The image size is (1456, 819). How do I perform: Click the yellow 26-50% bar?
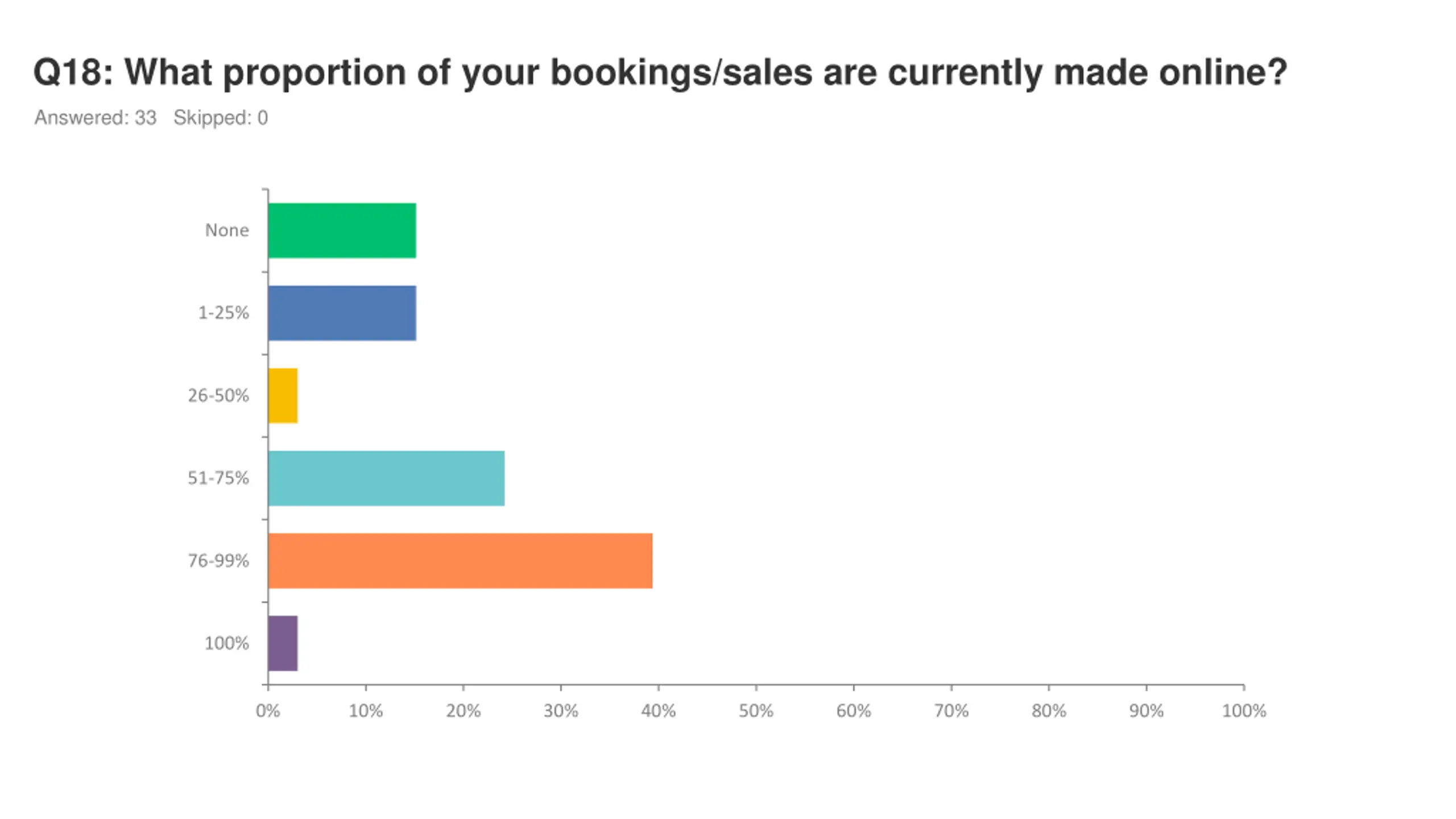pos(283,395)
